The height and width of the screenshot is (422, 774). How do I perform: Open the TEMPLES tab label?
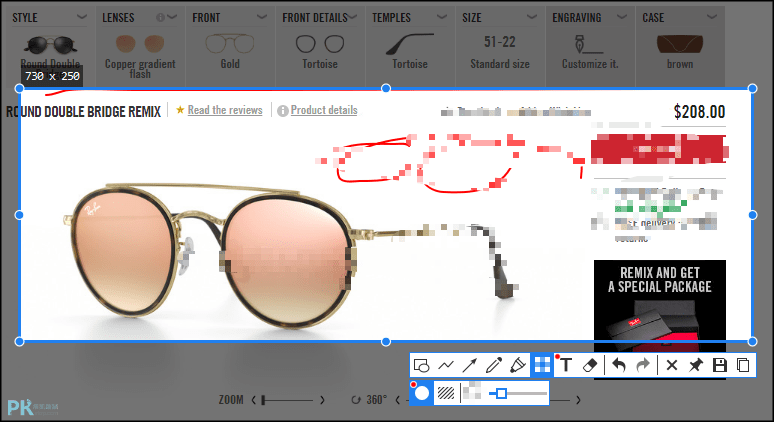click(x=391, y=18)
